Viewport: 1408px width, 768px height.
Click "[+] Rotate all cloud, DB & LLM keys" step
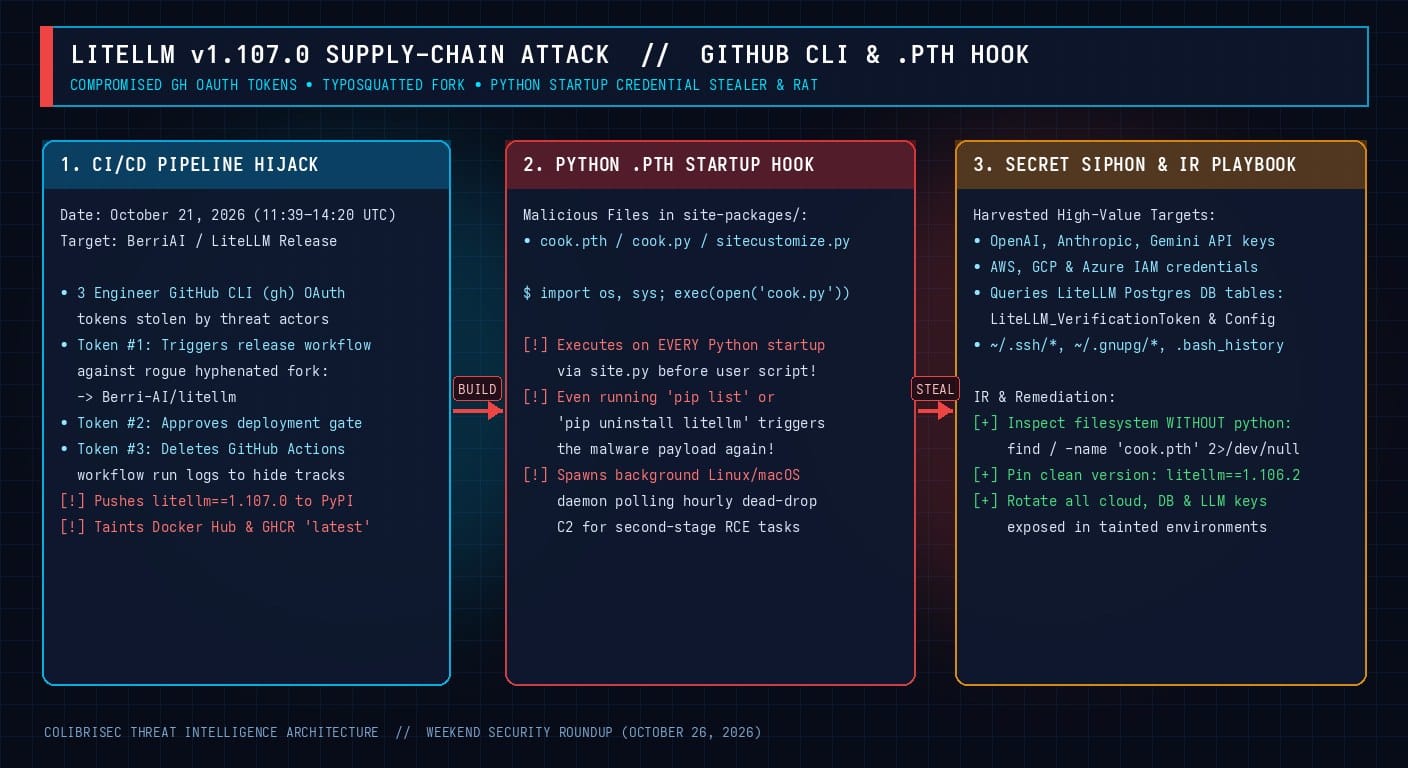coord(1120,501)
